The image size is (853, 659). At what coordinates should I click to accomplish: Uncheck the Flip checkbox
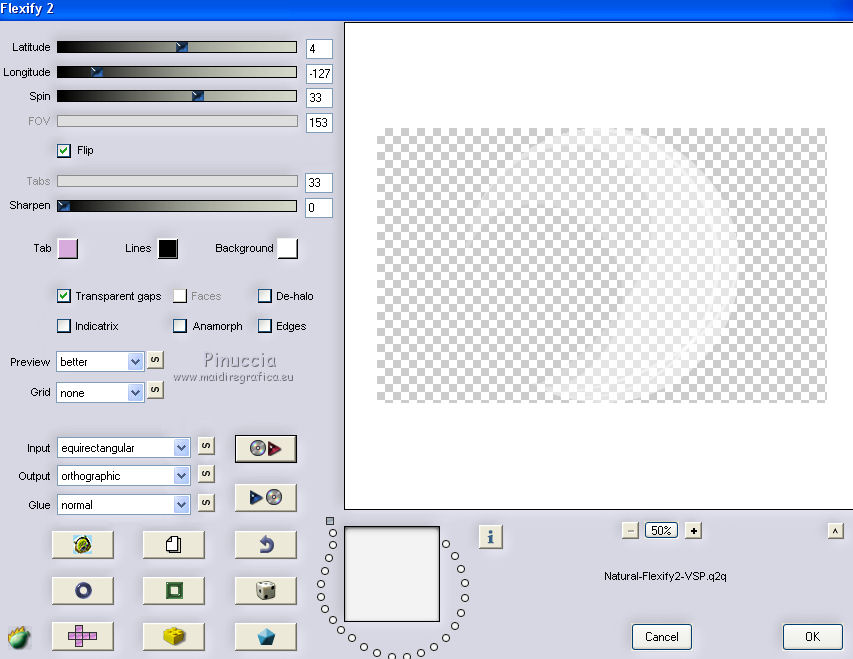pyautogui.click(x=64, y=150)
